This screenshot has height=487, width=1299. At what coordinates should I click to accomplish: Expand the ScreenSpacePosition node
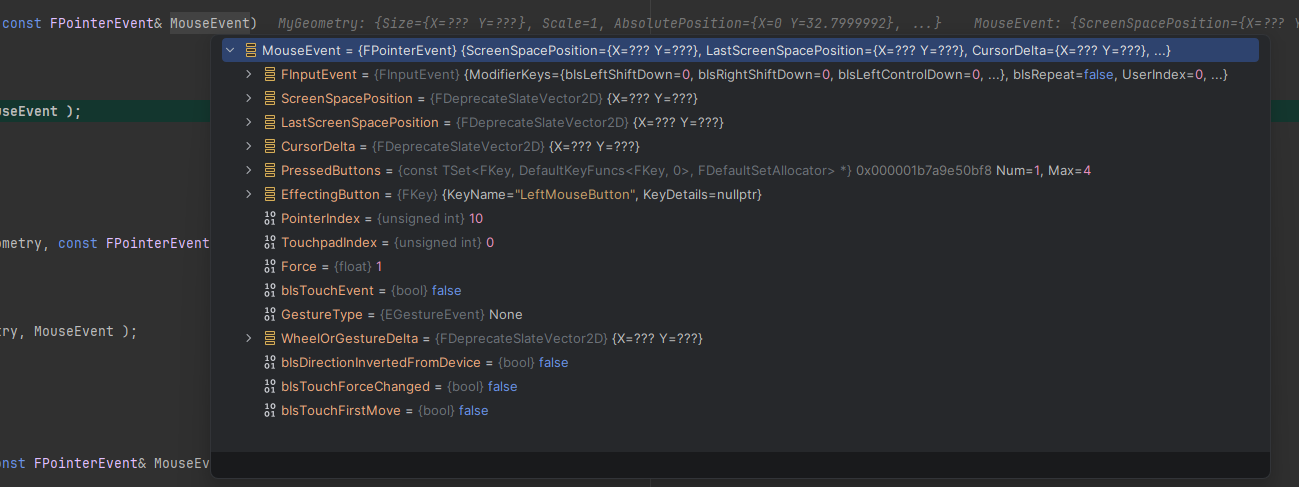(x=249, y=99)
